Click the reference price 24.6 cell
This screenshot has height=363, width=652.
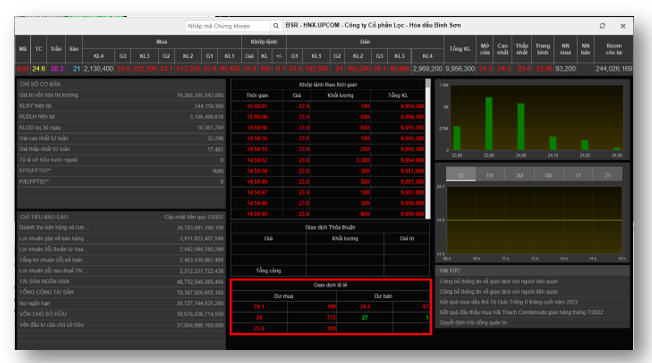pos(39,69)
